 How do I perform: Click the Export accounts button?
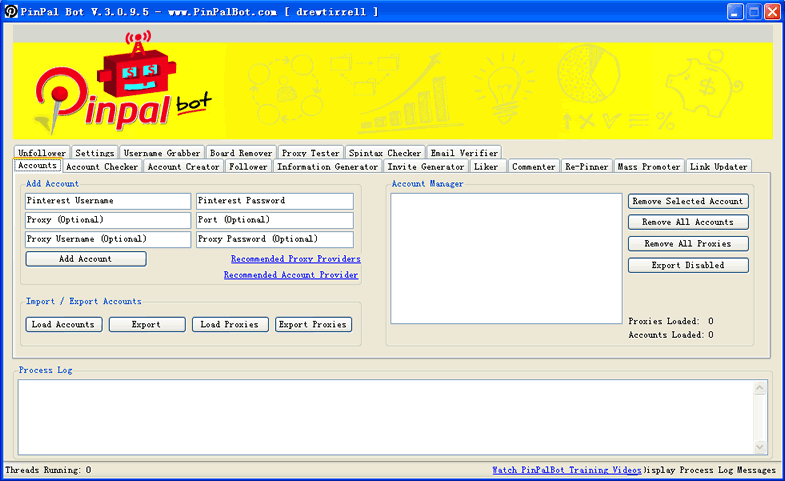pyautogui.click(x=147, y=324)
